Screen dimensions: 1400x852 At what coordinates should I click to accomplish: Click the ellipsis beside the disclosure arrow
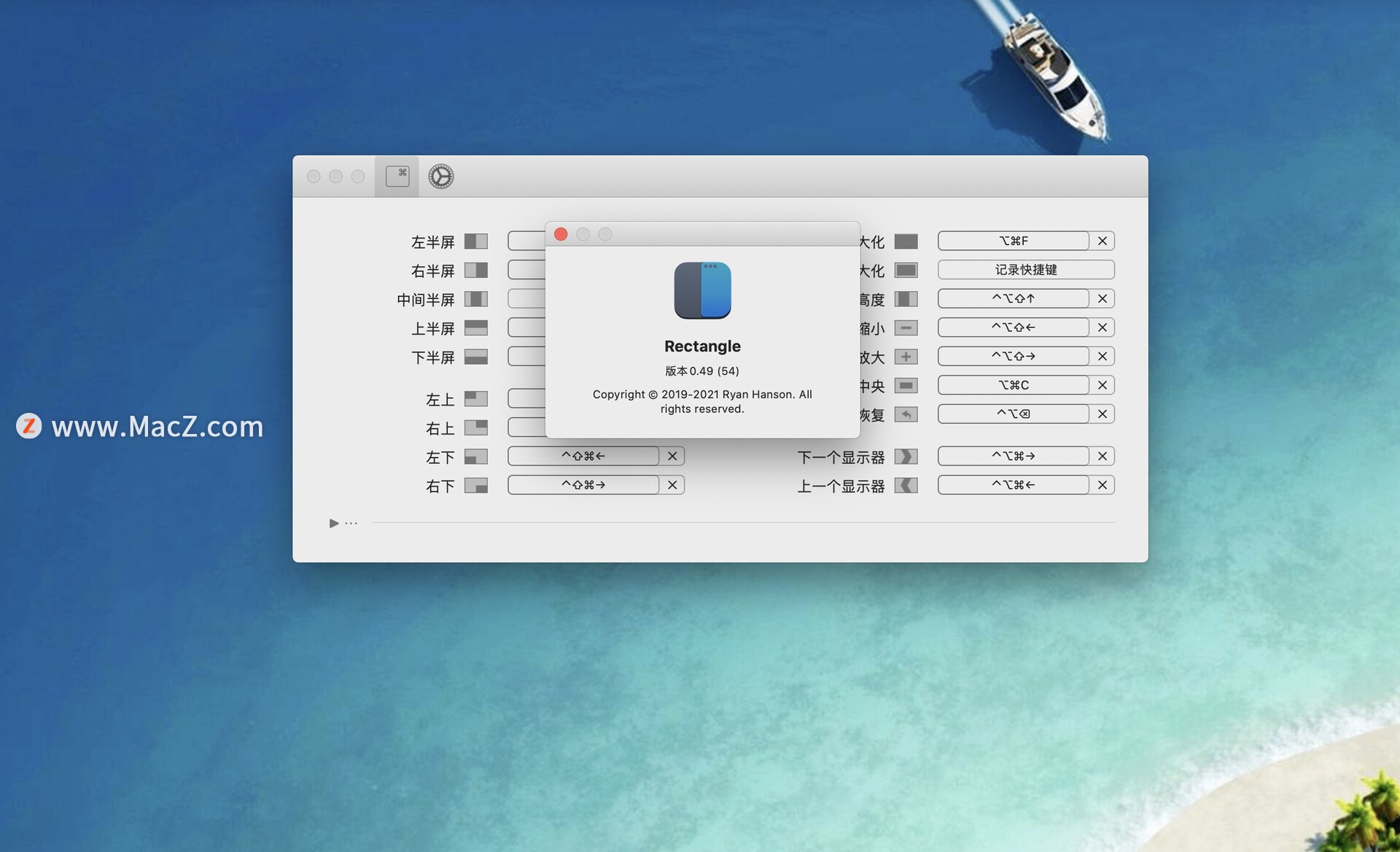[x=351, y=523]
